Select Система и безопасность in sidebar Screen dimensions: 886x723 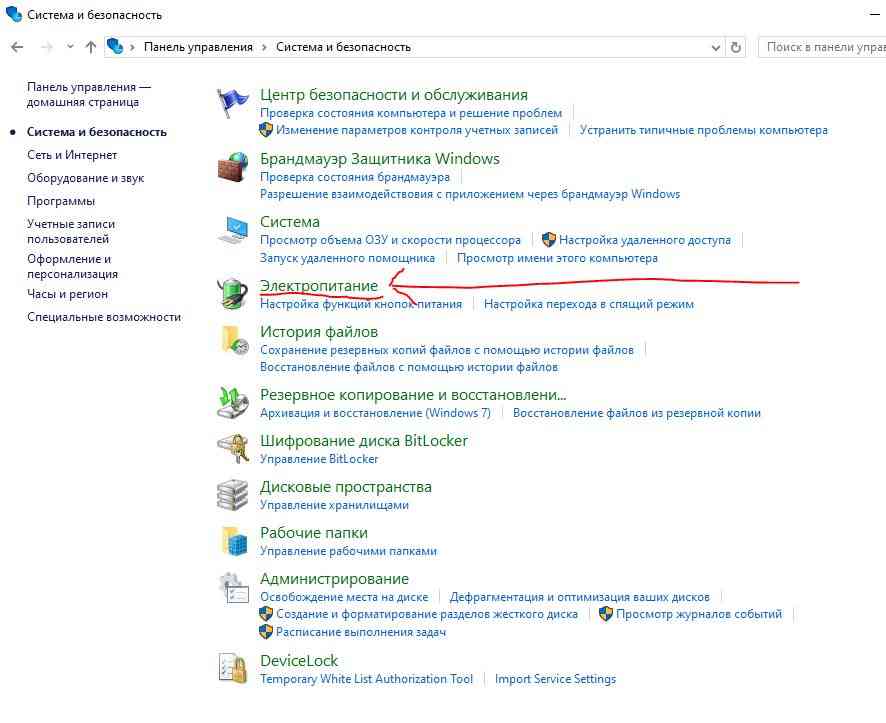point(97,132)
